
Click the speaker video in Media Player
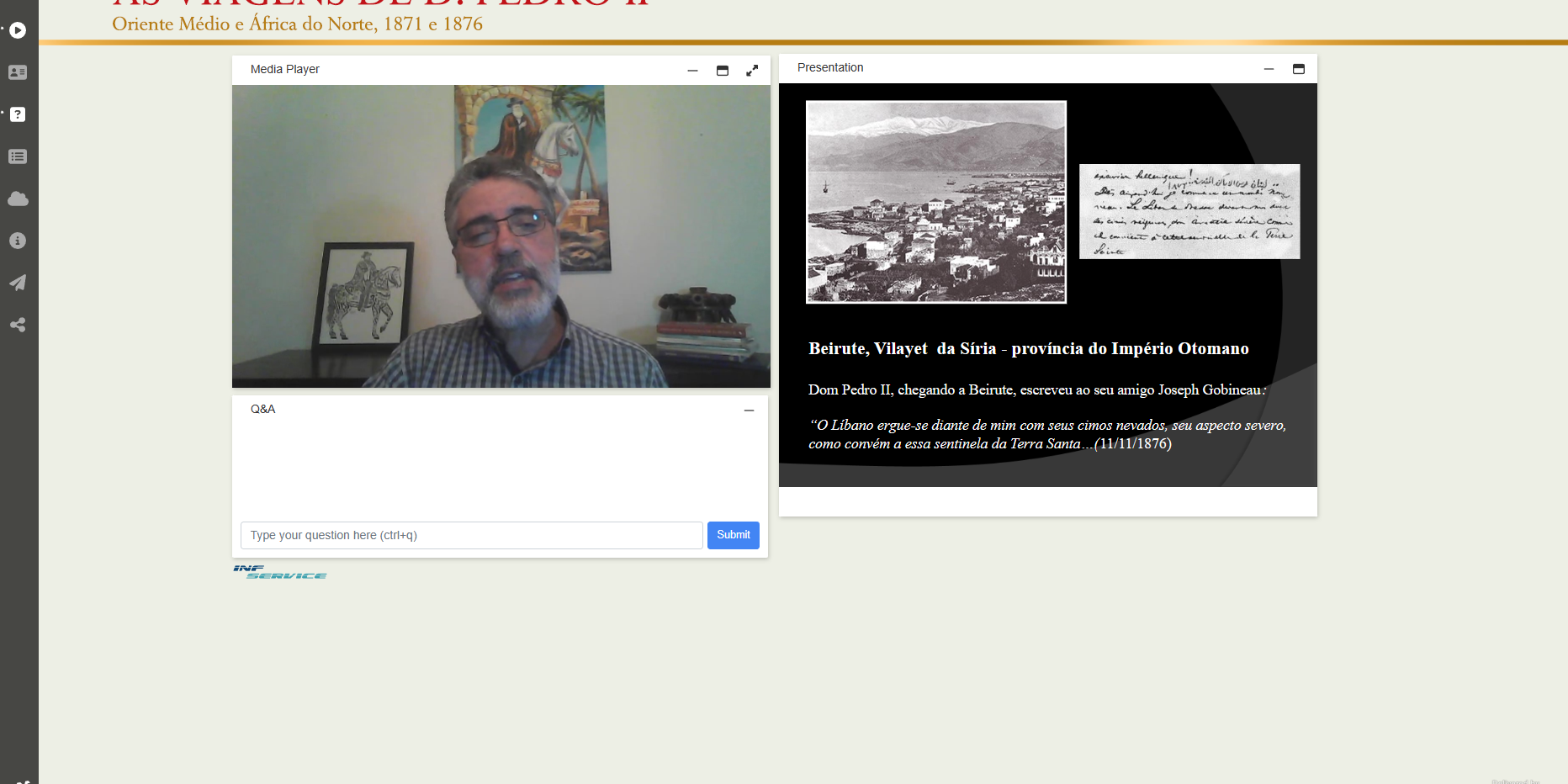point(501,236)
